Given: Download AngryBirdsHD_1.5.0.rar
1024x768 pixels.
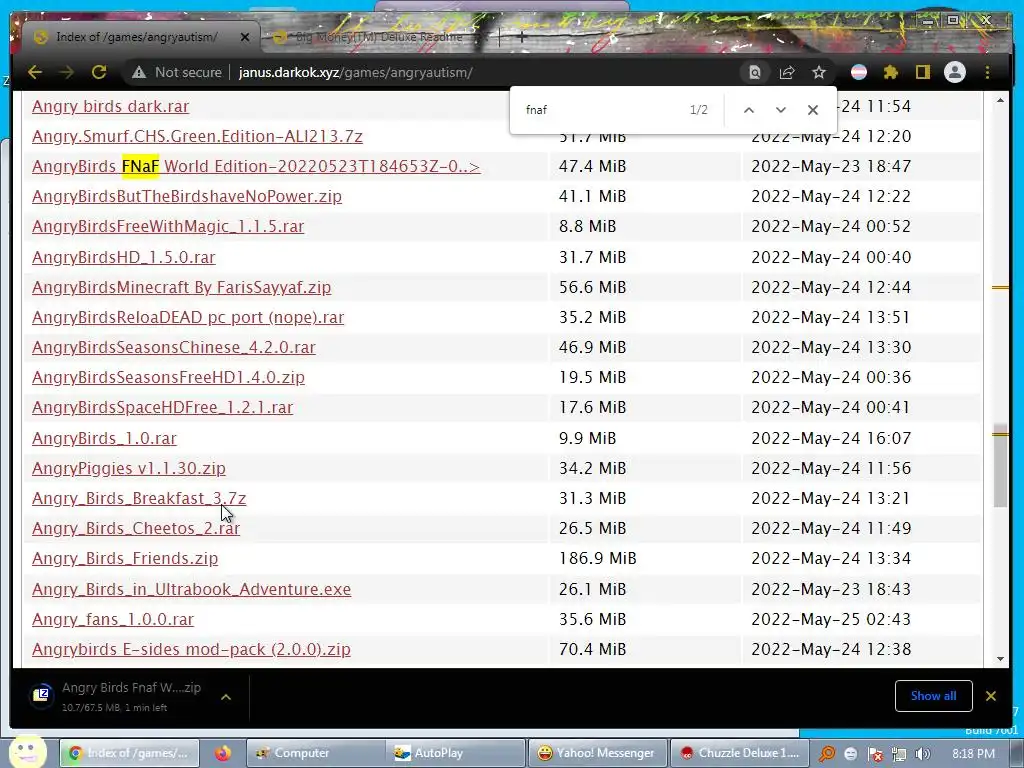Looking at the screenshot, I should point(123,257).
